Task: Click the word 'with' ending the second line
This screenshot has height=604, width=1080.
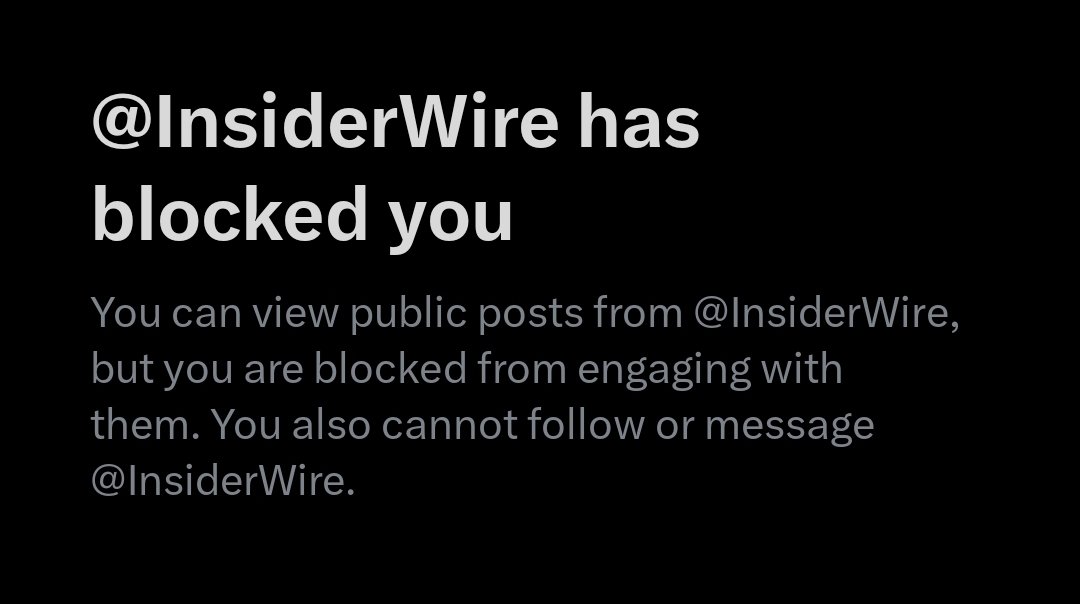Action: [x=801, y=368]
